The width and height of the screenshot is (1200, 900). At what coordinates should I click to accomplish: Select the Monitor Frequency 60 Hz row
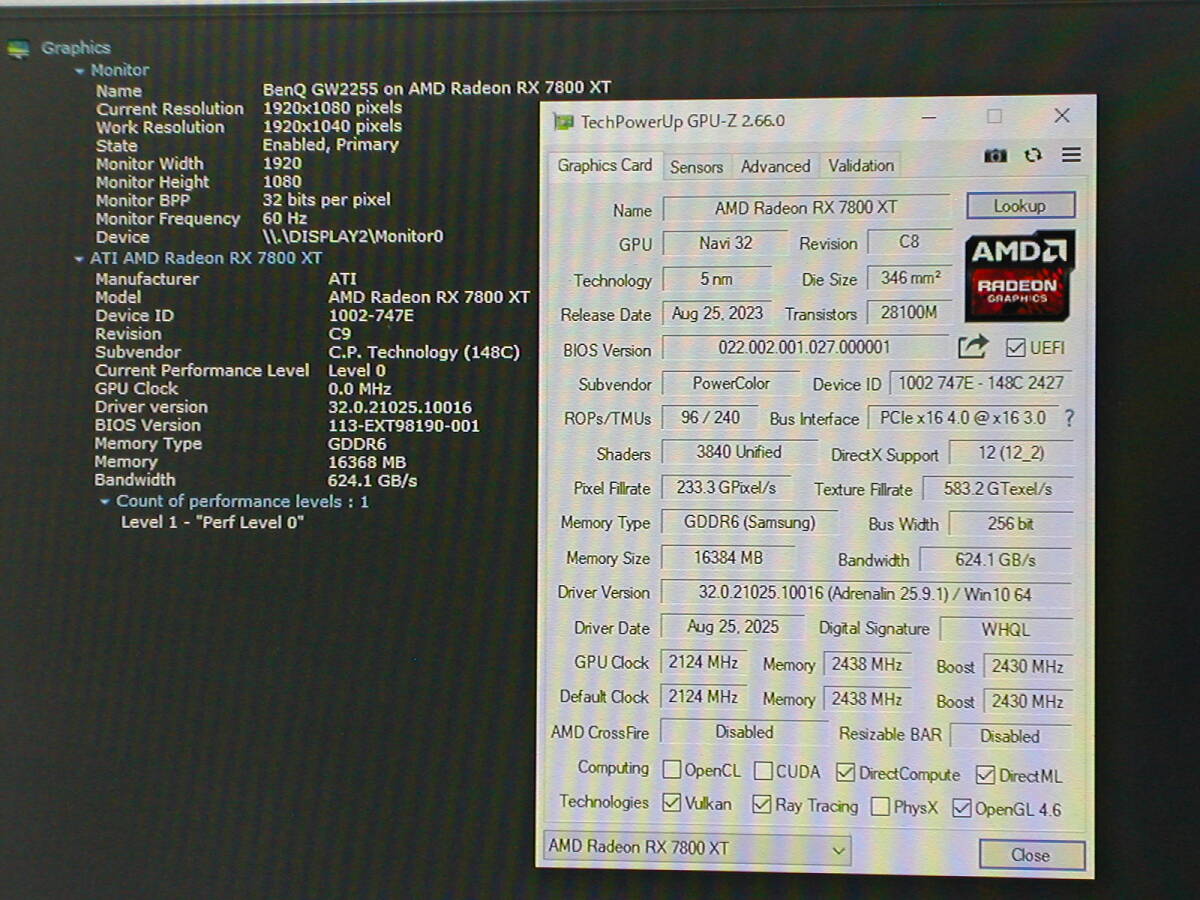pos(202,219)
